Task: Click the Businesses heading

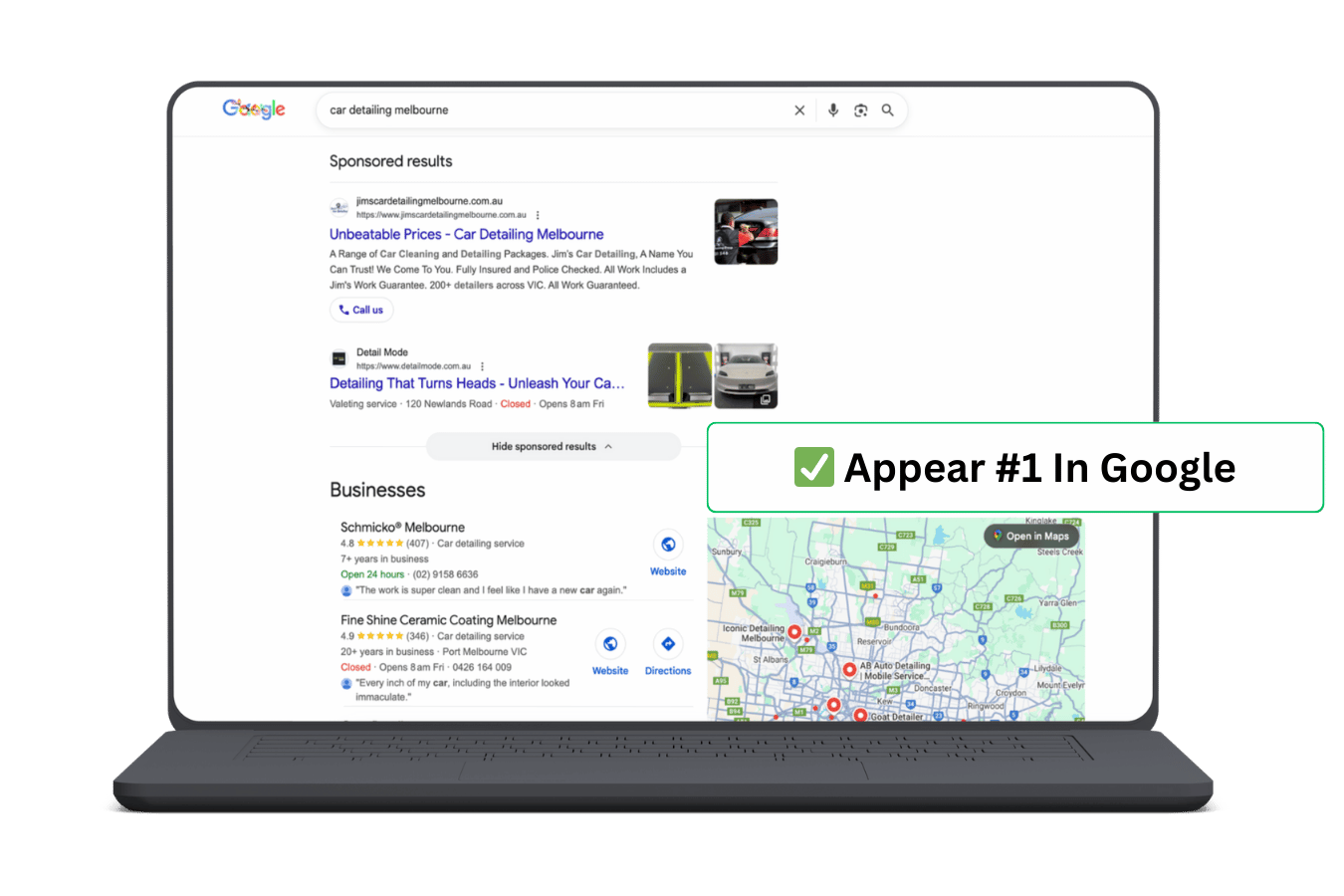Action: click(x=377, y=490)
